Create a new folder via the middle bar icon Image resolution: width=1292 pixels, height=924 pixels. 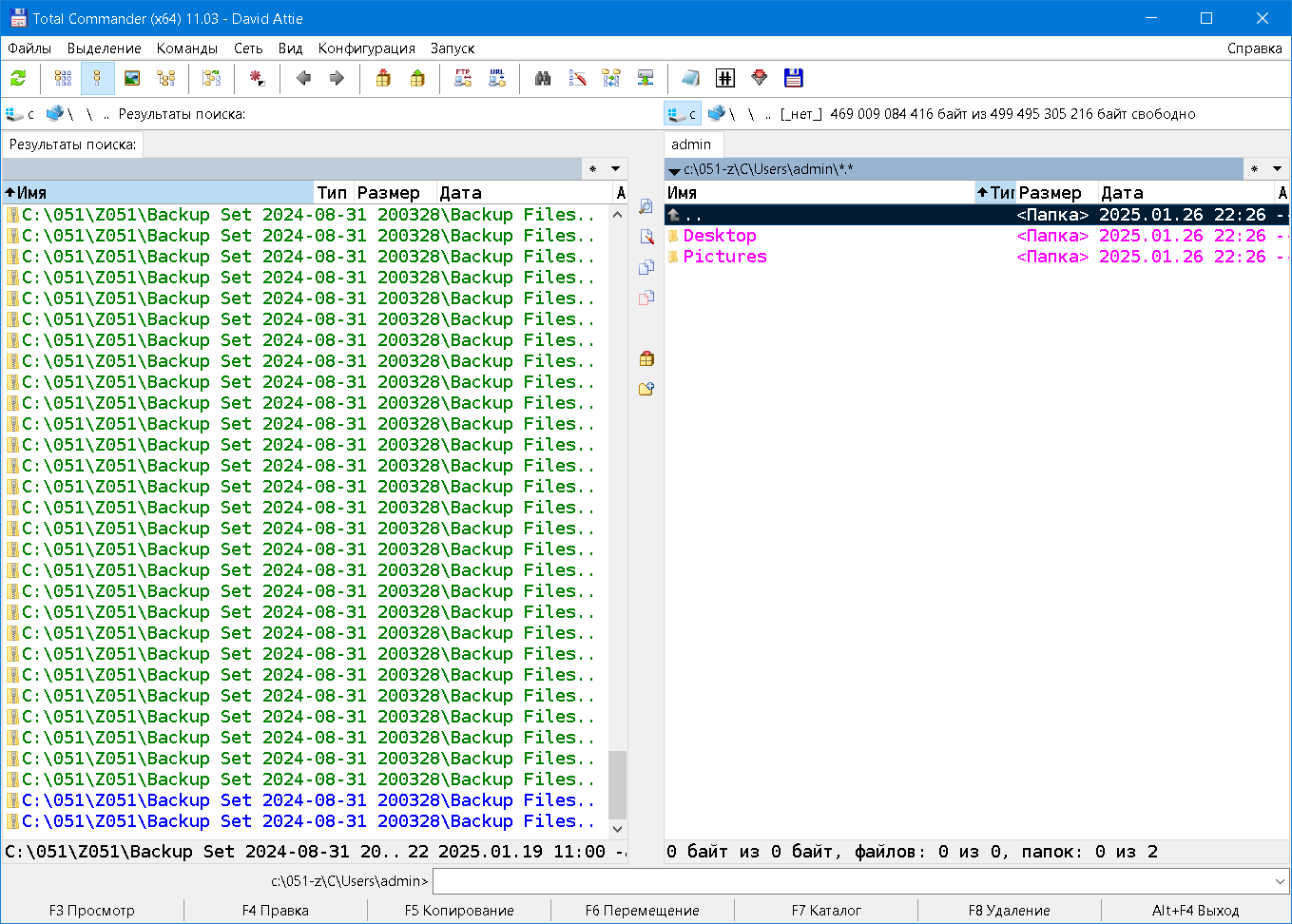pyautogui.click(x=646, y=388)
